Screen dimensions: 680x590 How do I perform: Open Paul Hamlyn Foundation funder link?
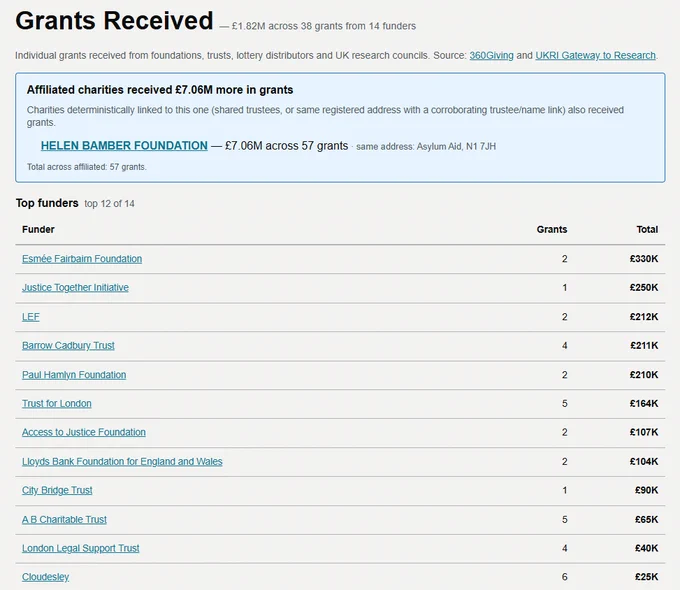point(74,375)
